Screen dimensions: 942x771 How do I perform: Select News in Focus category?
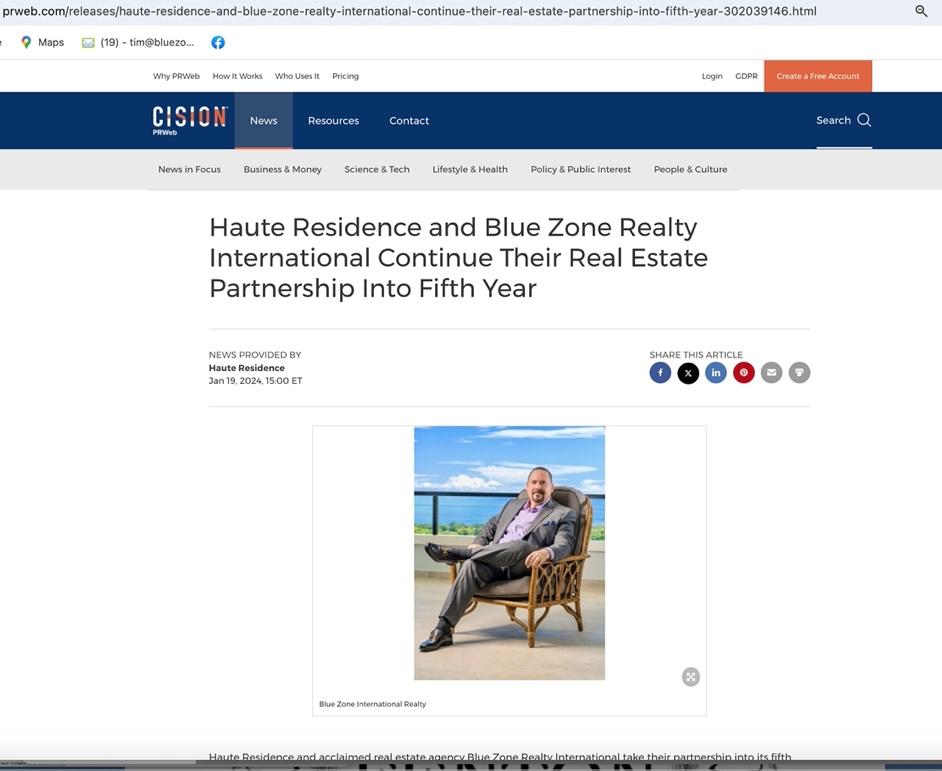pos(189,169)
